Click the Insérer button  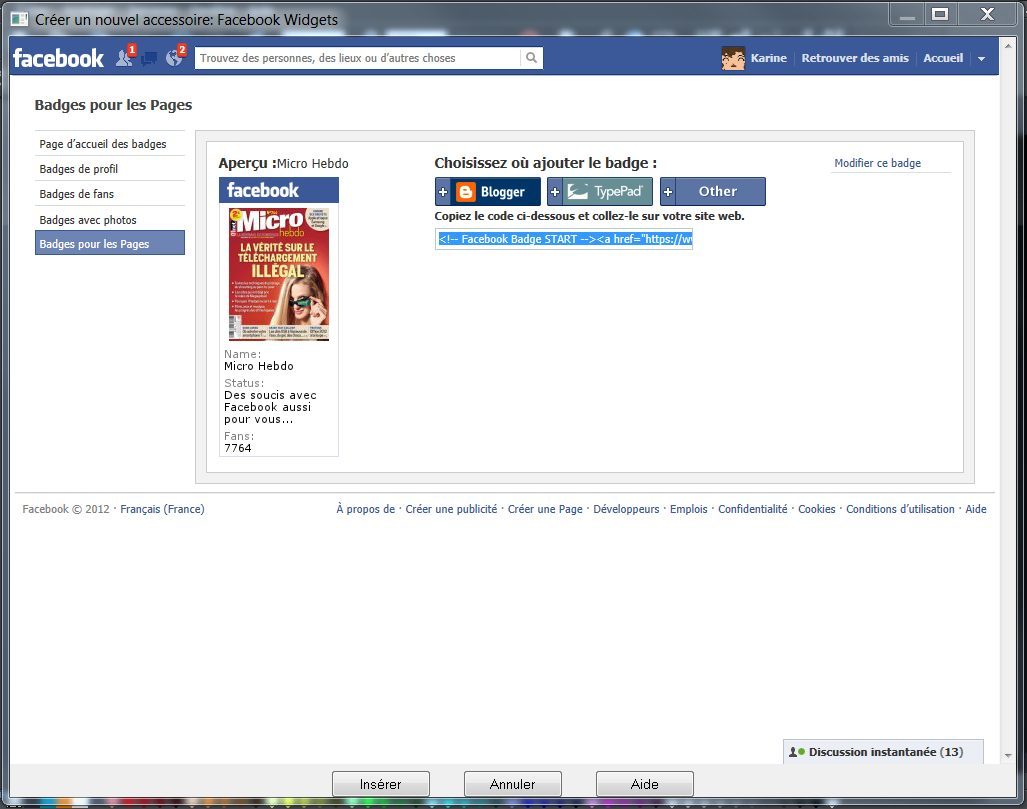click(381, 784)
